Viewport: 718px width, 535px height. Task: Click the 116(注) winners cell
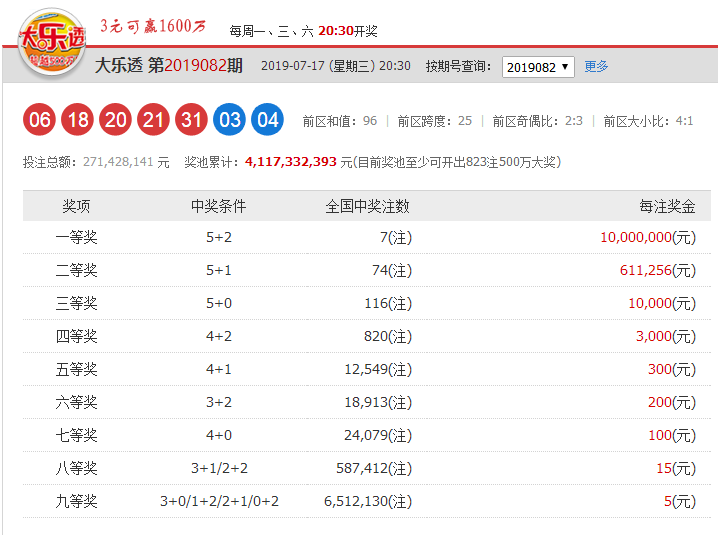click(388, 303)
